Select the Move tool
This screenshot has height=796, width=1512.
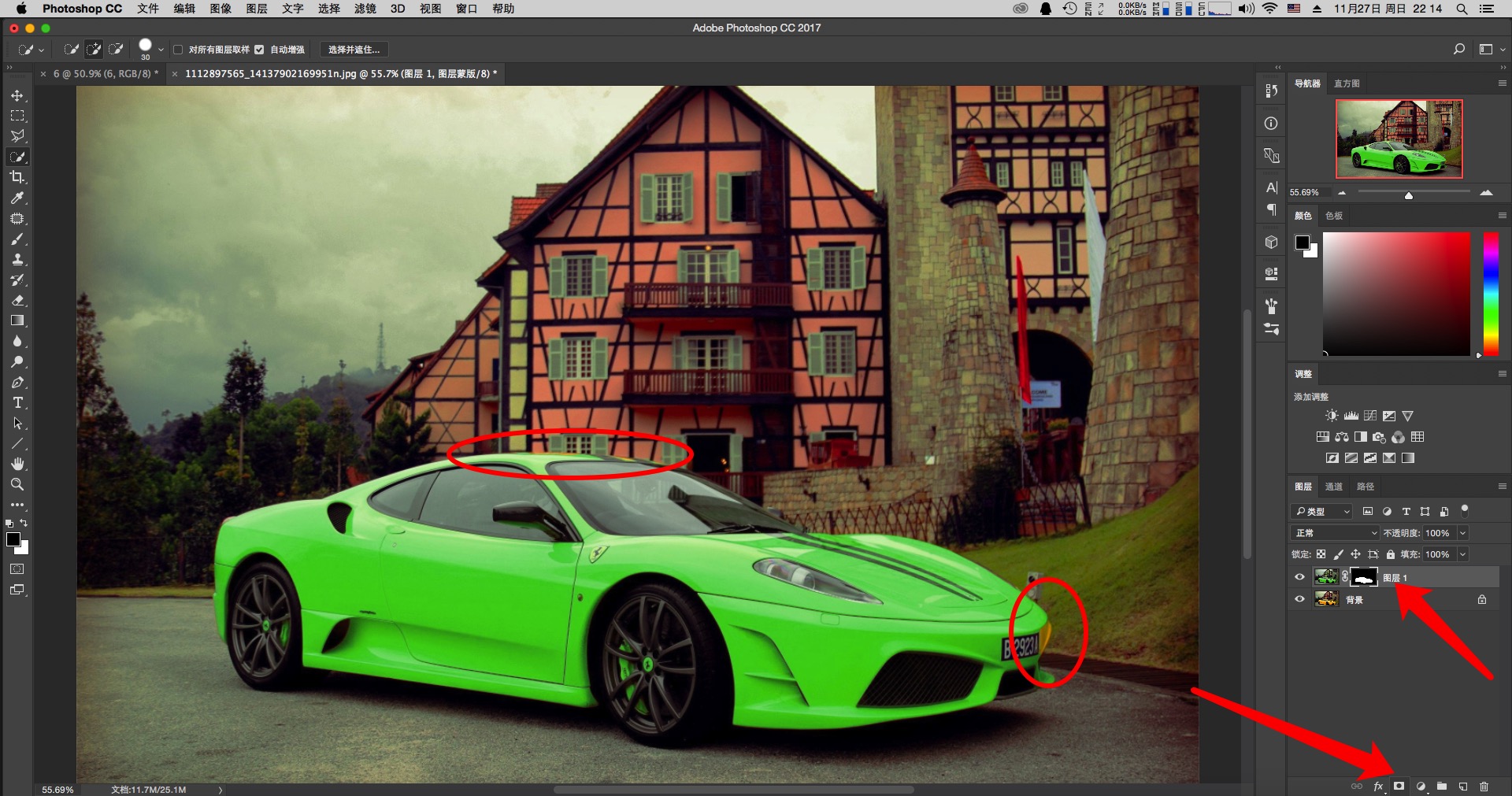point(17,95)
